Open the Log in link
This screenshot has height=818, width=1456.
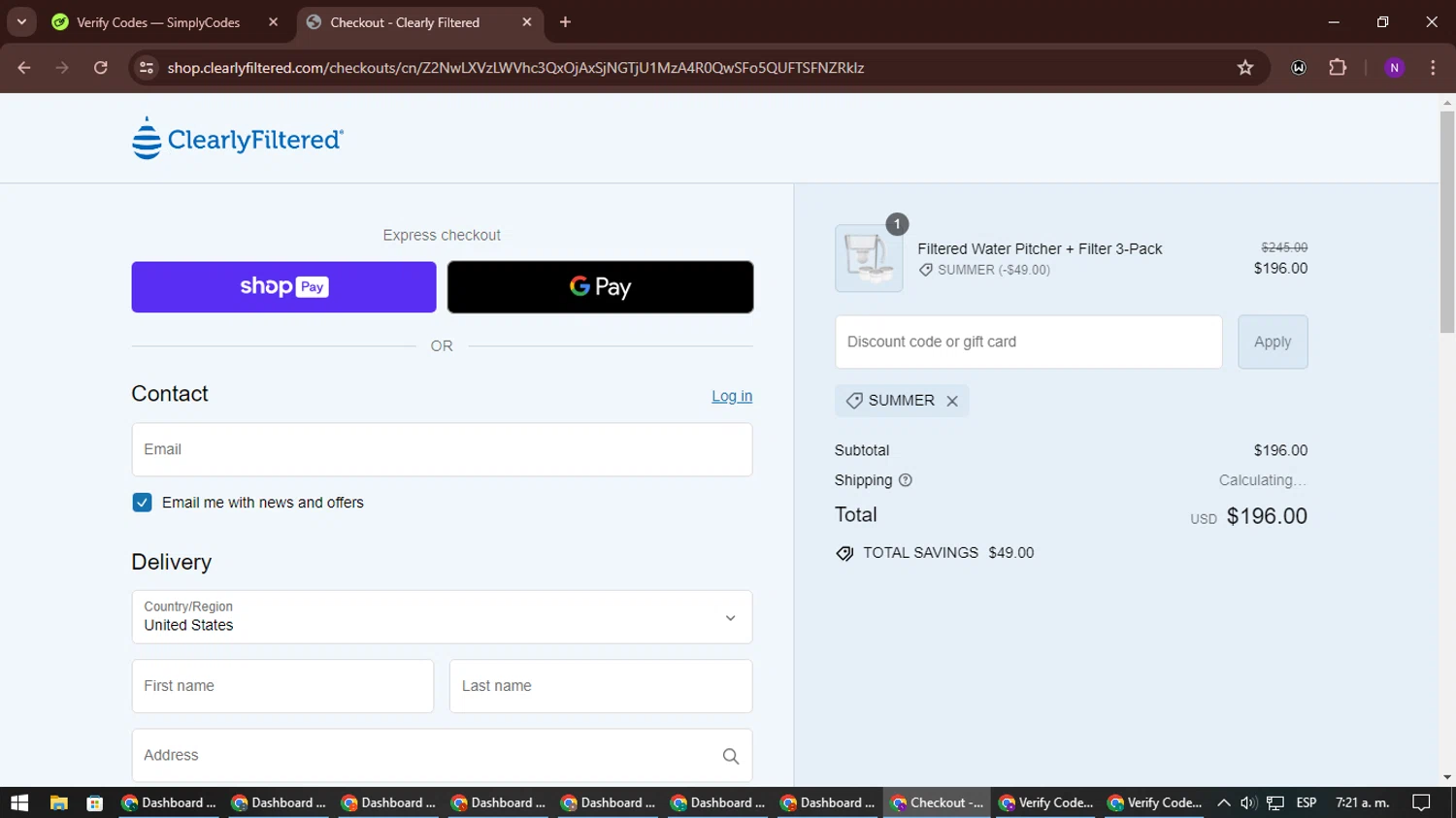coord(732,396)
